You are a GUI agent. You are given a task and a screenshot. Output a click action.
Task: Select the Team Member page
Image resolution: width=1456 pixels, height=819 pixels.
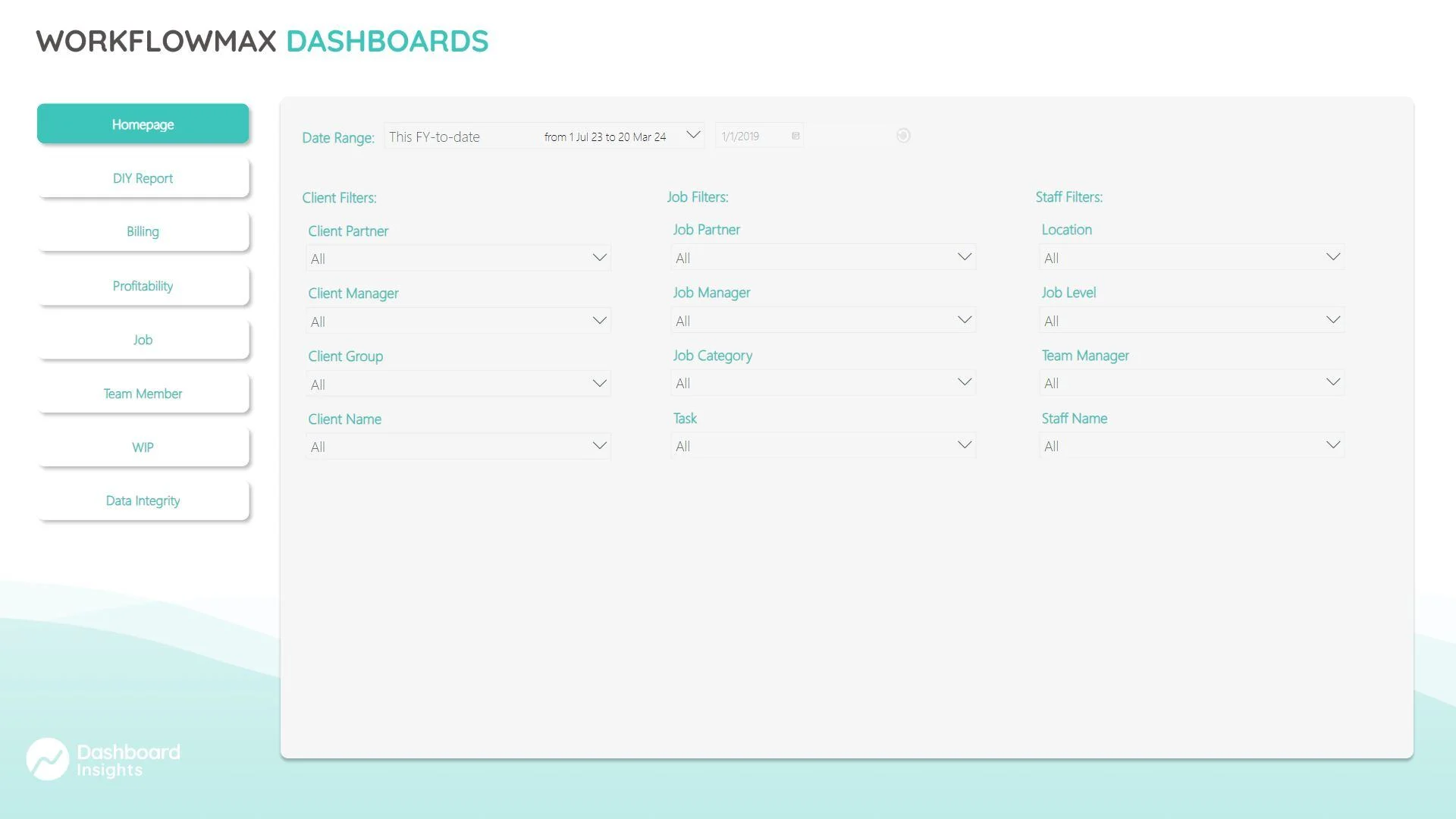click(x=143, y=393)
